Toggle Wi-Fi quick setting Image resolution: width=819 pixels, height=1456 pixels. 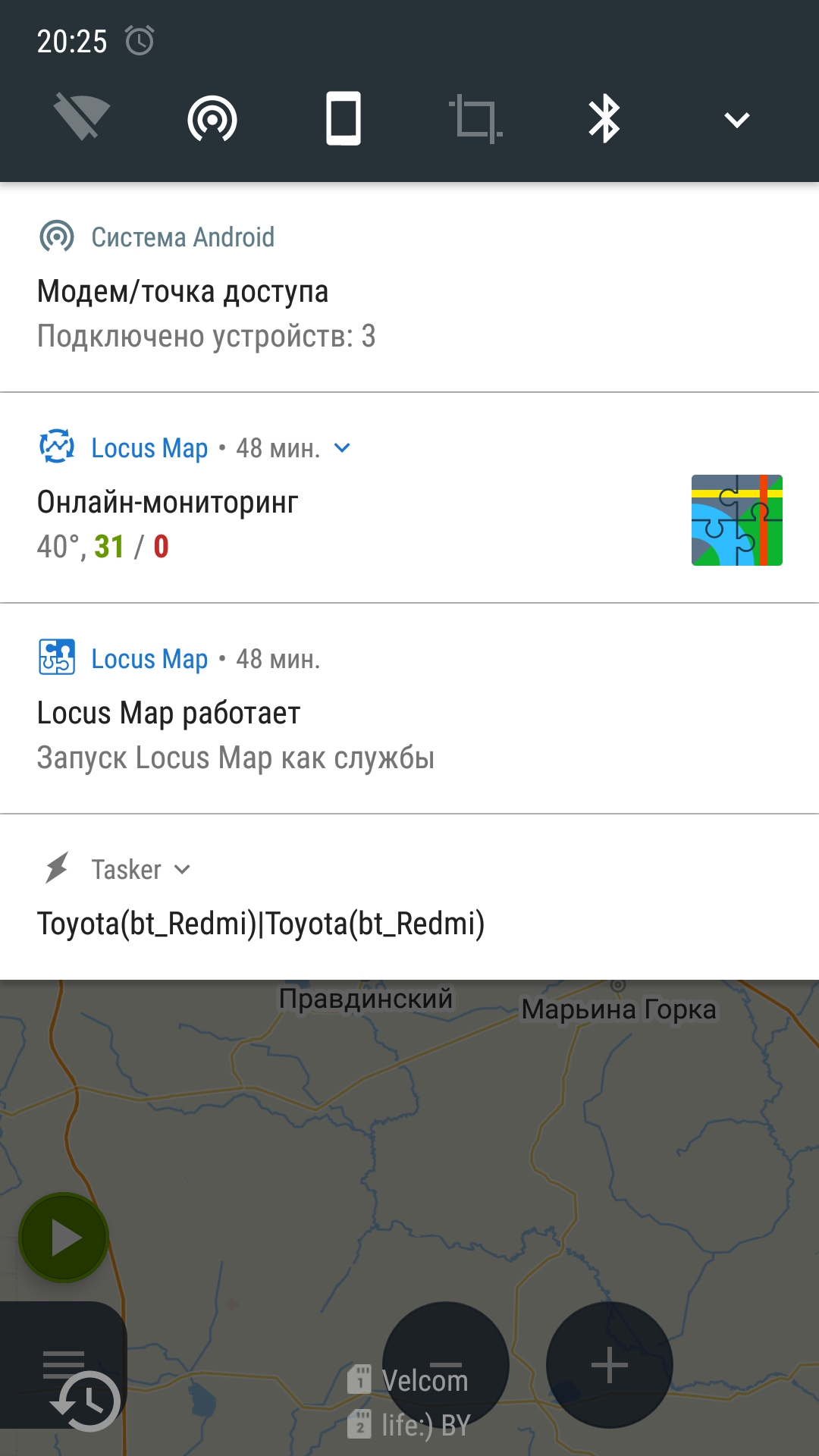pyautogui.click(x=82, y=118)
